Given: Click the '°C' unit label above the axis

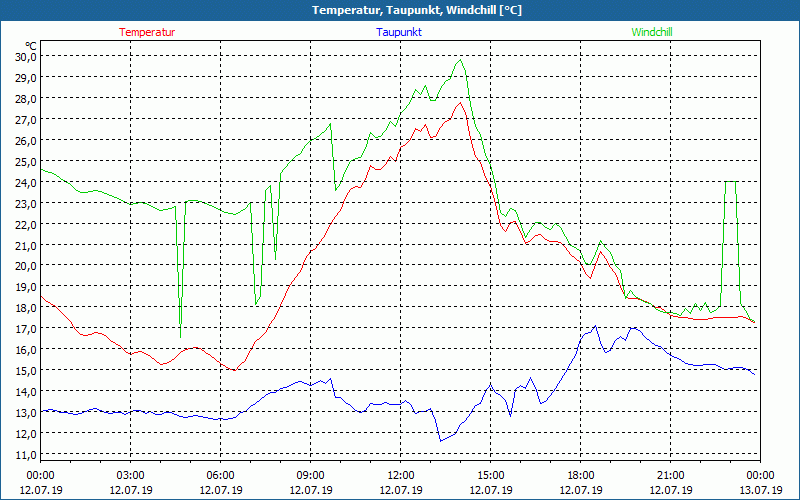Looking at the screenshot, I should click(31, 46).
